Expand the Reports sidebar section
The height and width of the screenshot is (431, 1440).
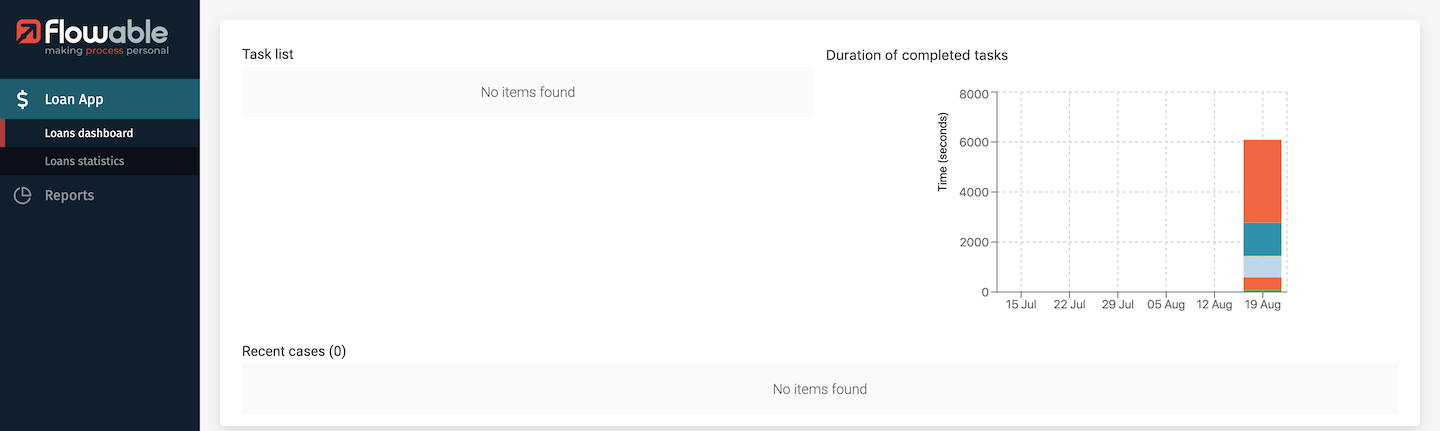[x=69, y=196]
